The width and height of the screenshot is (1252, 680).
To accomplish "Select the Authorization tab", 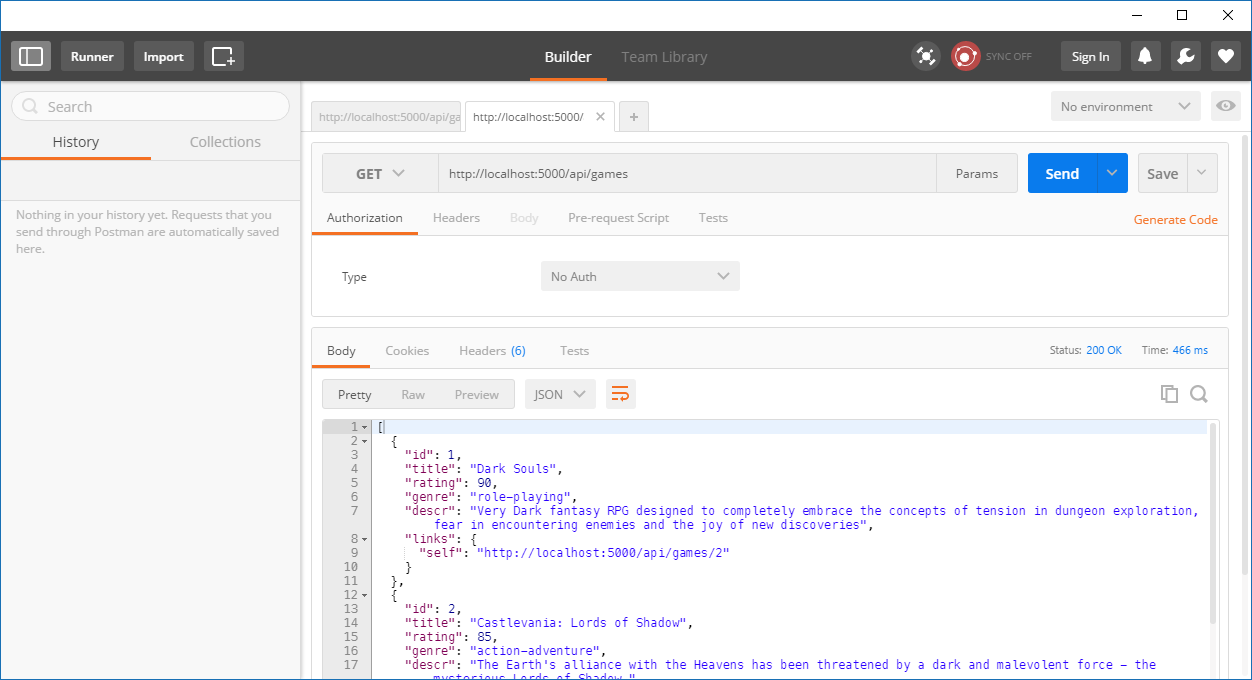I will point(365,217).
